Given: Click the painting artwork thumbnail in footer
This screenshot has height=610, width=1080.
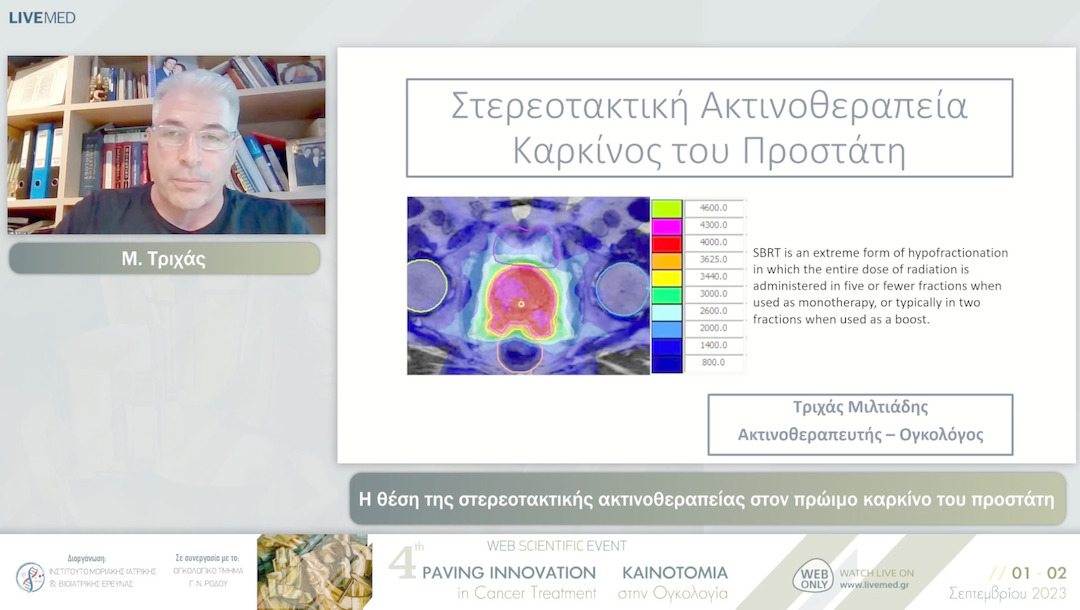Looking at the screenshot, I should [x=315, y=572].
